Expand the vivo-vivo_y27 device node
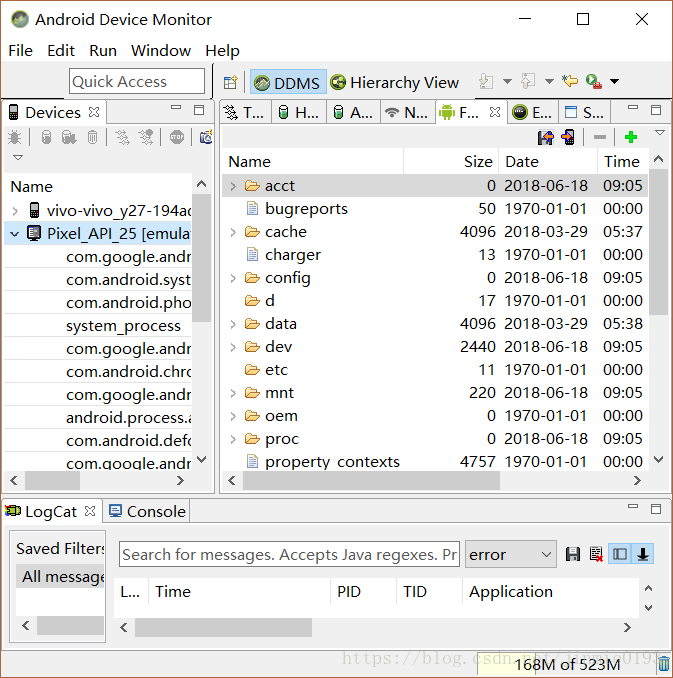The width and height of the screenshot is (673, 678). (15, 211)
